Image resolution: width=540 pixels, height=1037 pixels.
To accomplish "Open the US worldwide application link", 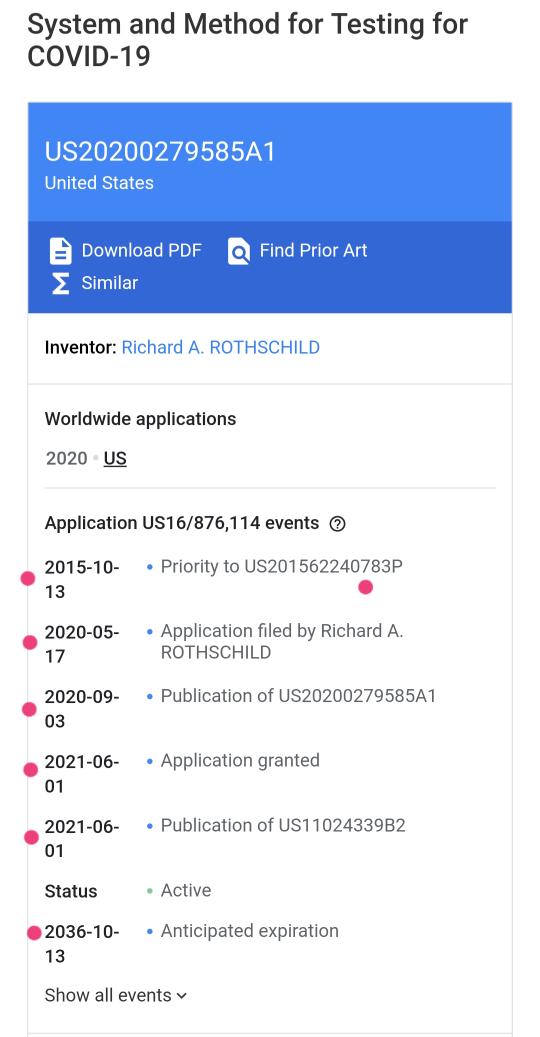I will click(x=115, y=458).
